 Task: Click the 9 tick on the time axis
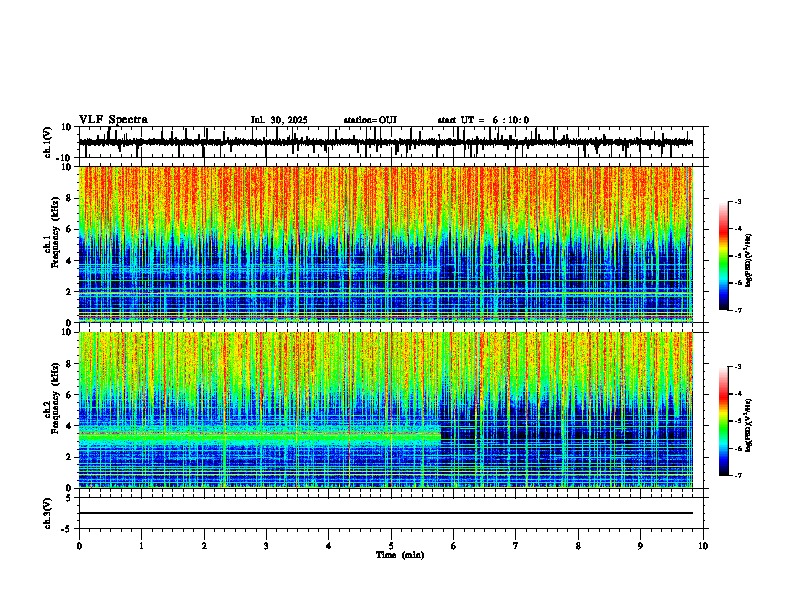[640, 546]
